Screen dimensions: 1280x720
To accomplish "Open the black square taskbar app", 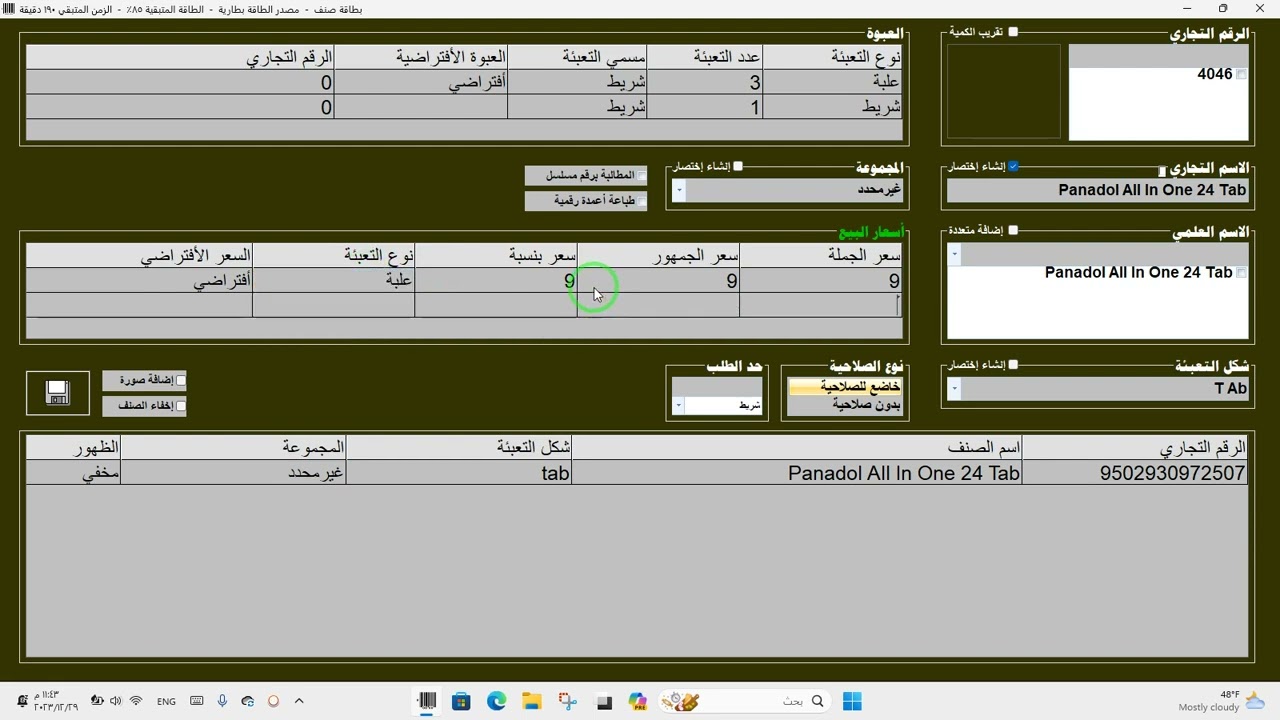I will click(x=604, y=701).
